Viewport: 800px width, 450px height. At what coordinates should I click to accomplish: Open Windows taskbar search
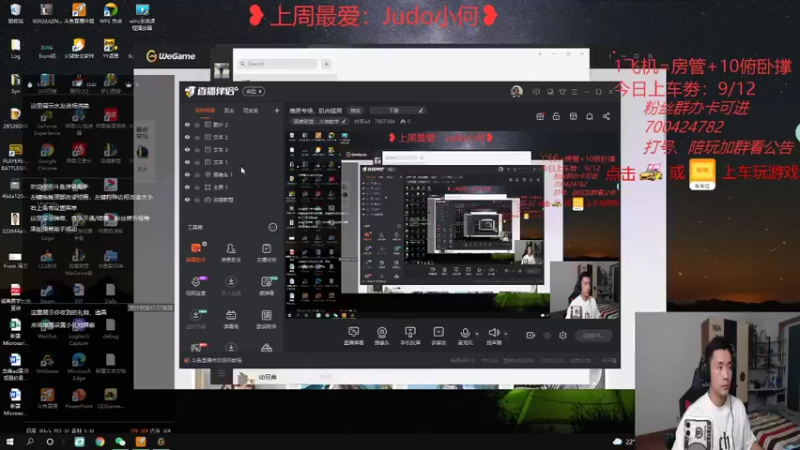[x=30, y=441]
